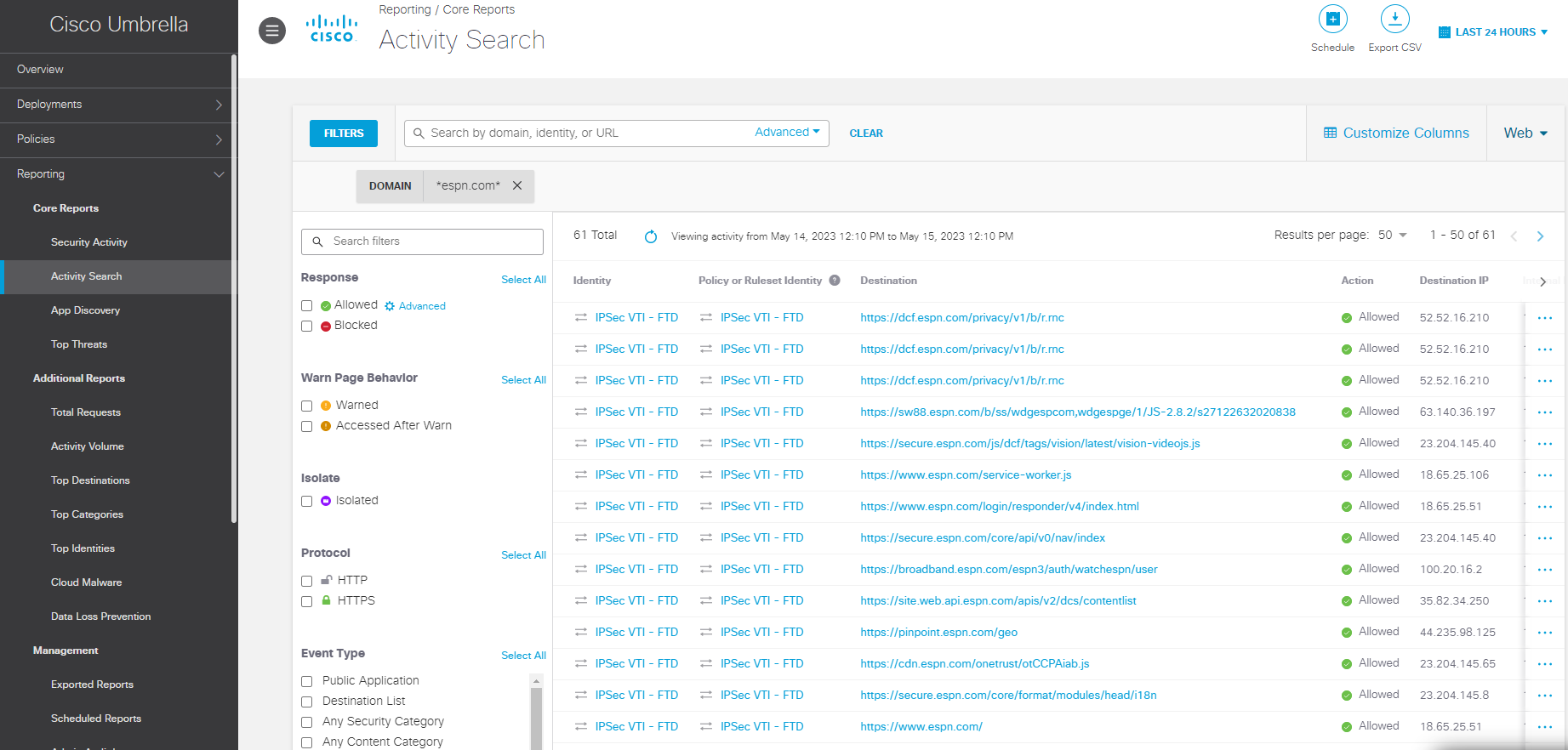The image size is (1568, 750).
Task: Click the blue FILTERS button
Action: pyautogui.click(x=344, y=134)
